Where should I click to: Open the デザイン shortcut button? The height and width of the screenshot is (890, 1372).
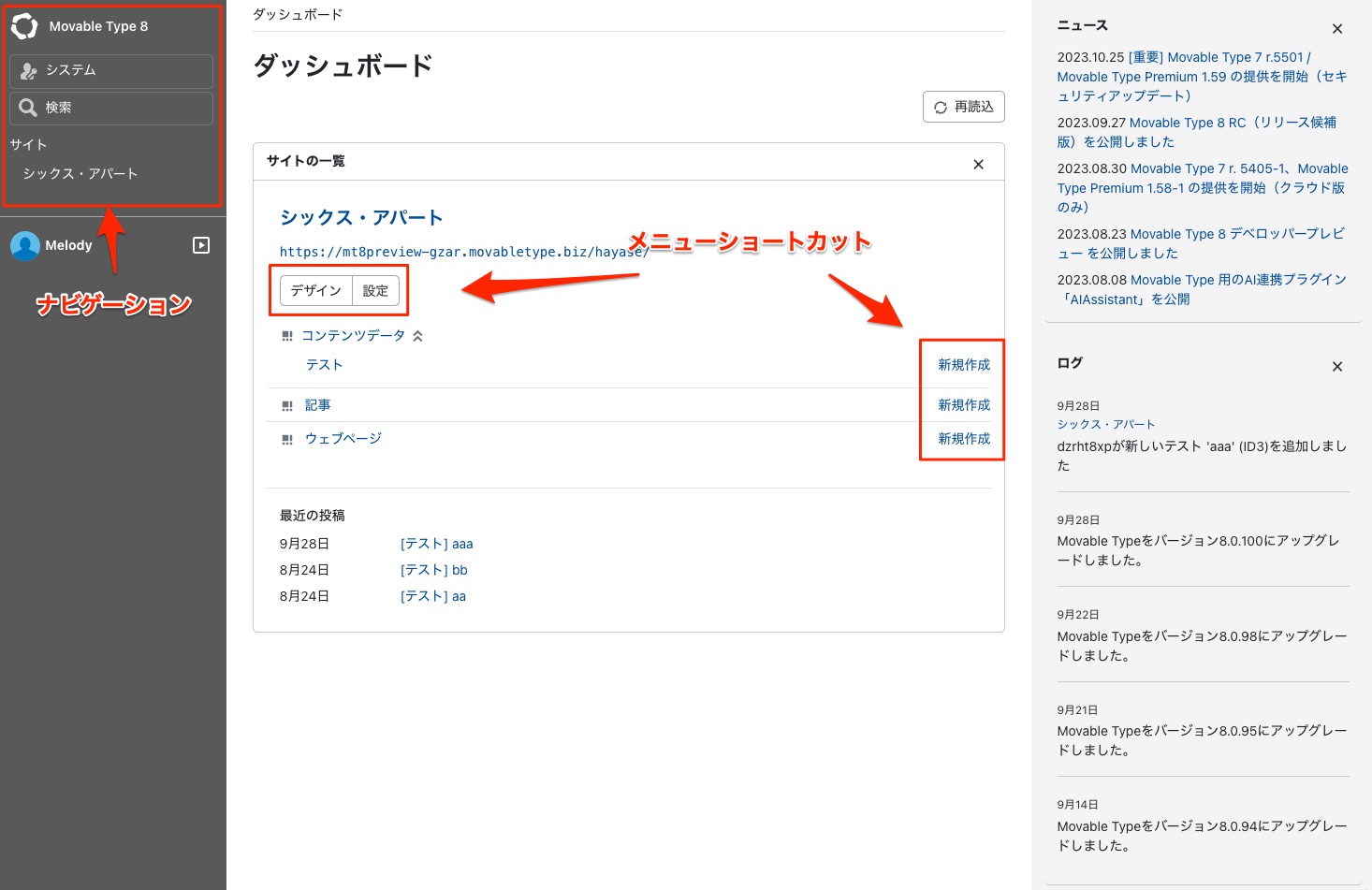click(315, 290)
